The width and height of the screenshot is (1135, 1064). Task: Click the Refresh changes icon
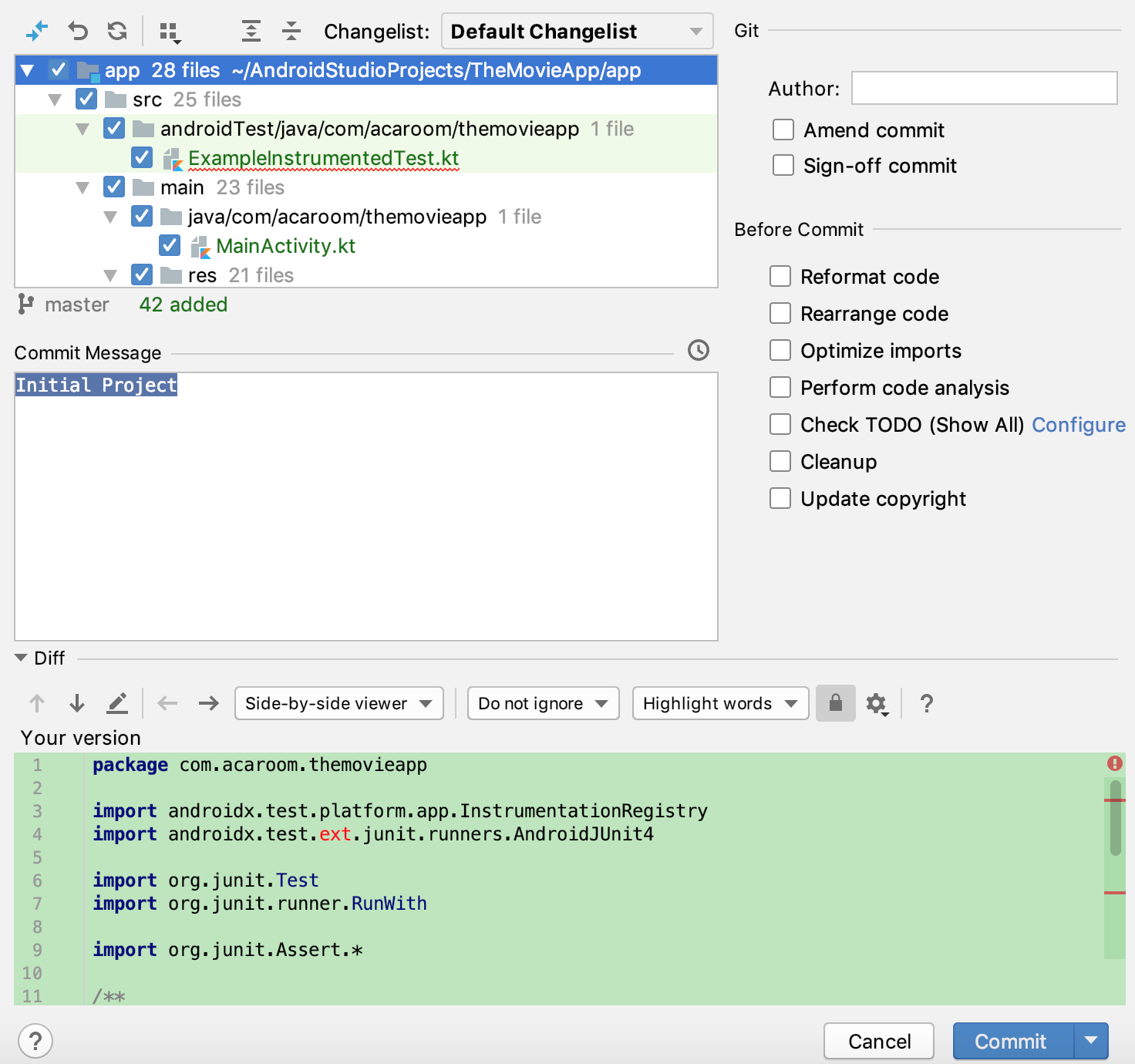[x=117, y=32]
